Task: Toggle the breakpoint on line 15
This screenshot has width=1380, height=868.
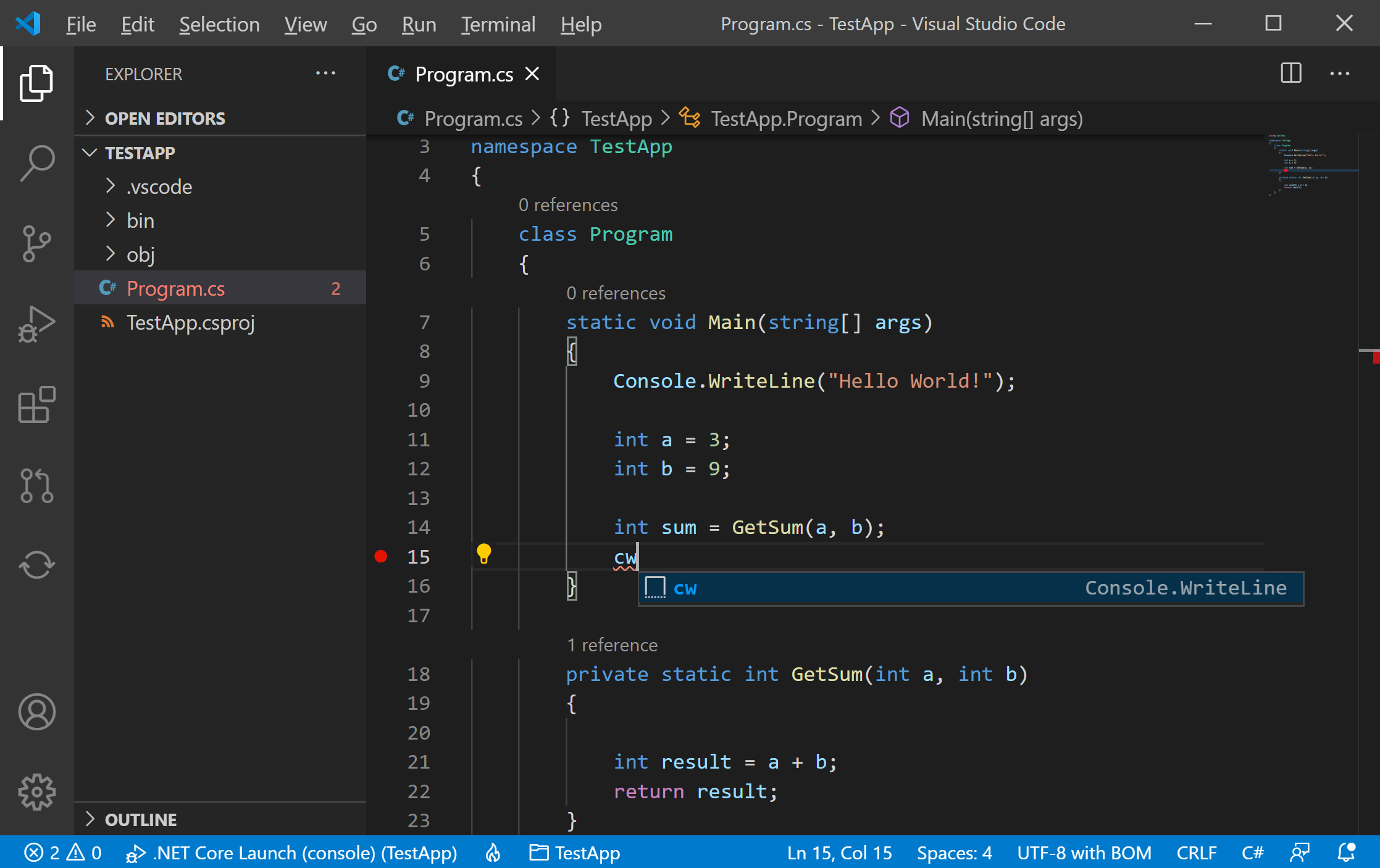Action: [381, 557]
